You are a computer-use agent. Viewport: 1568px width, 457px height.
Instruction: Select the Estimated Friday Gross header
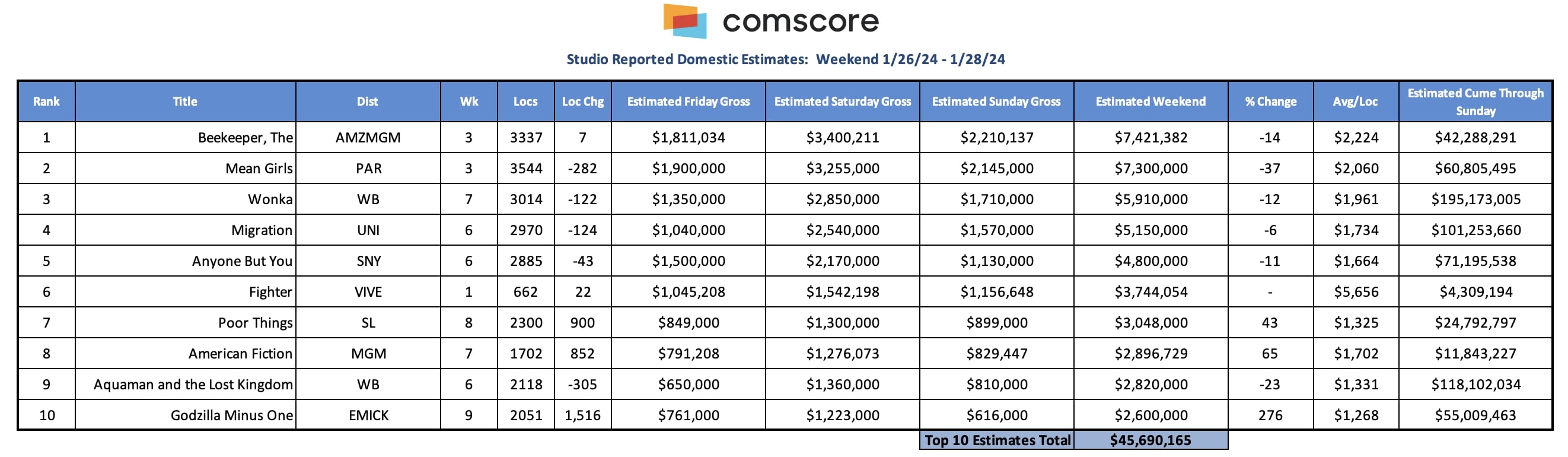tap(689, 101)
